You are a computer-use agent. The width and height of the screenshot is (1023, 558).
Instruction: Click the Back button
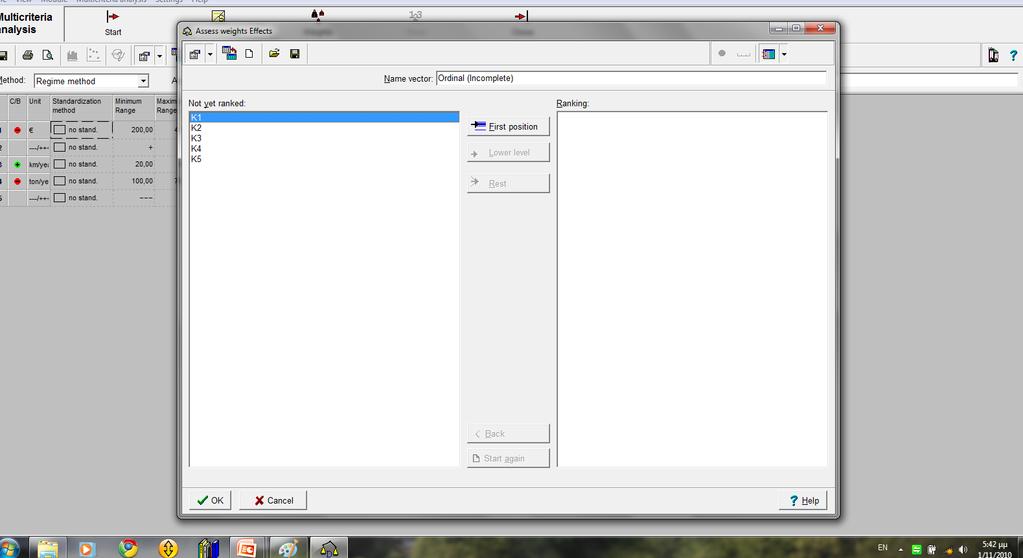508,433
